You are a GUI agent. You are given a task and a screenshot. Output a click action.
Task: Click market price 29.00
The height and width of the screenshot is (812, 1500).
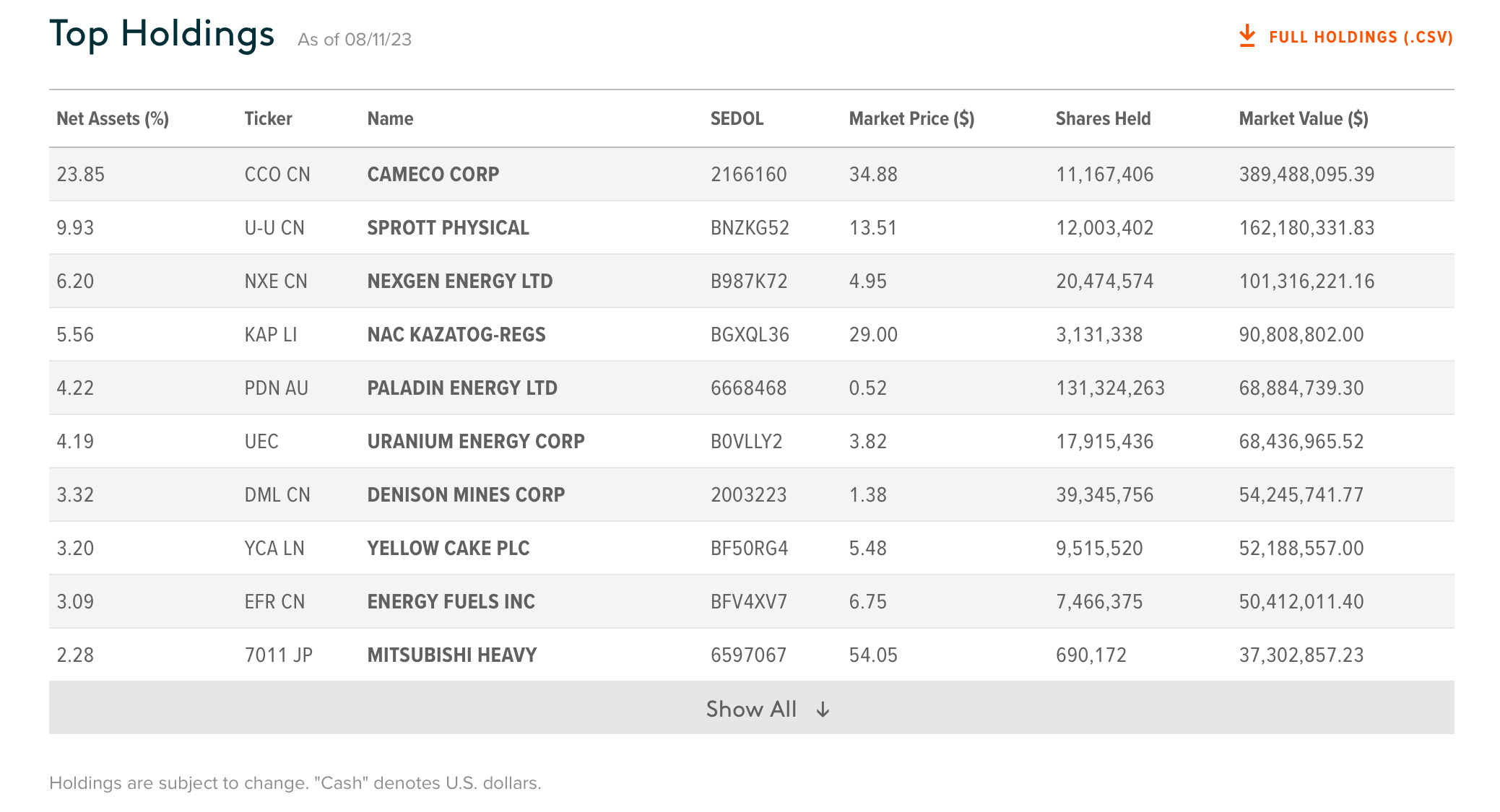click(x=873, y=335)
